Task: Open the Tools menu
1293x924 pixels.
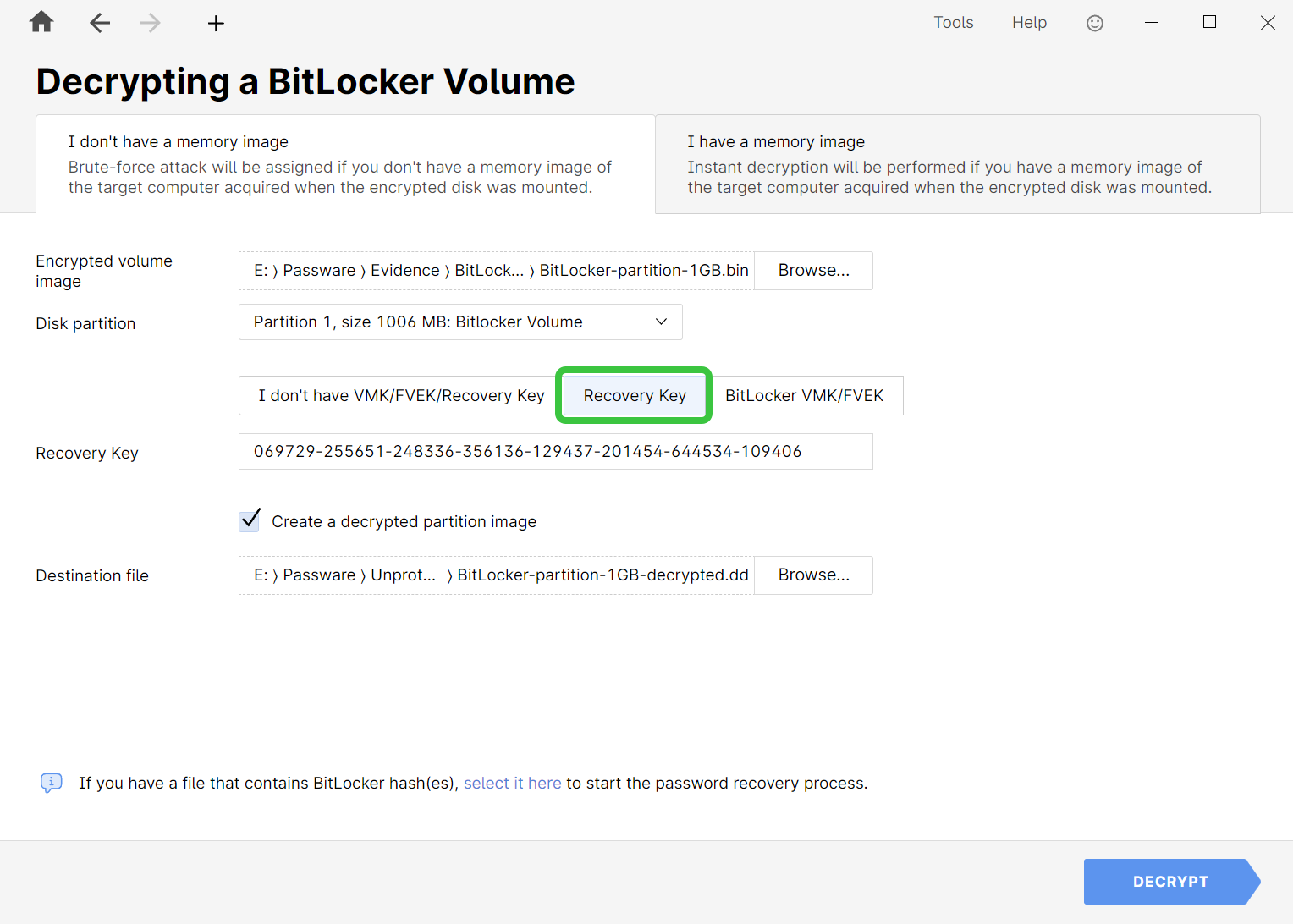Action: tap(954, 23)
